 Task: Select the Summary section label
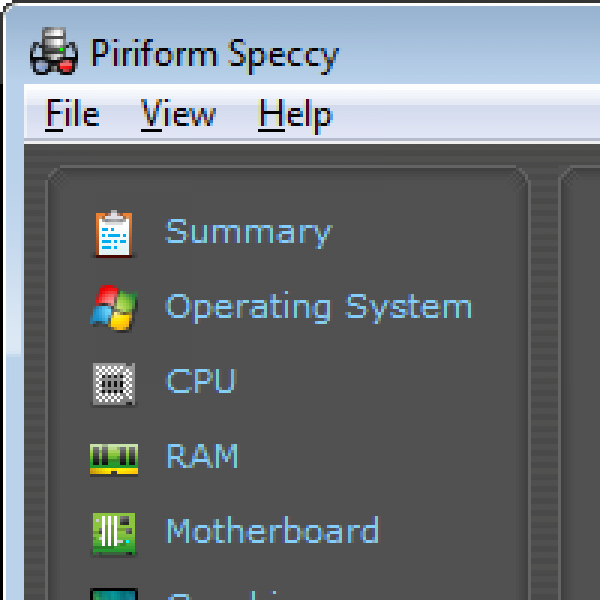click(248, 232)
